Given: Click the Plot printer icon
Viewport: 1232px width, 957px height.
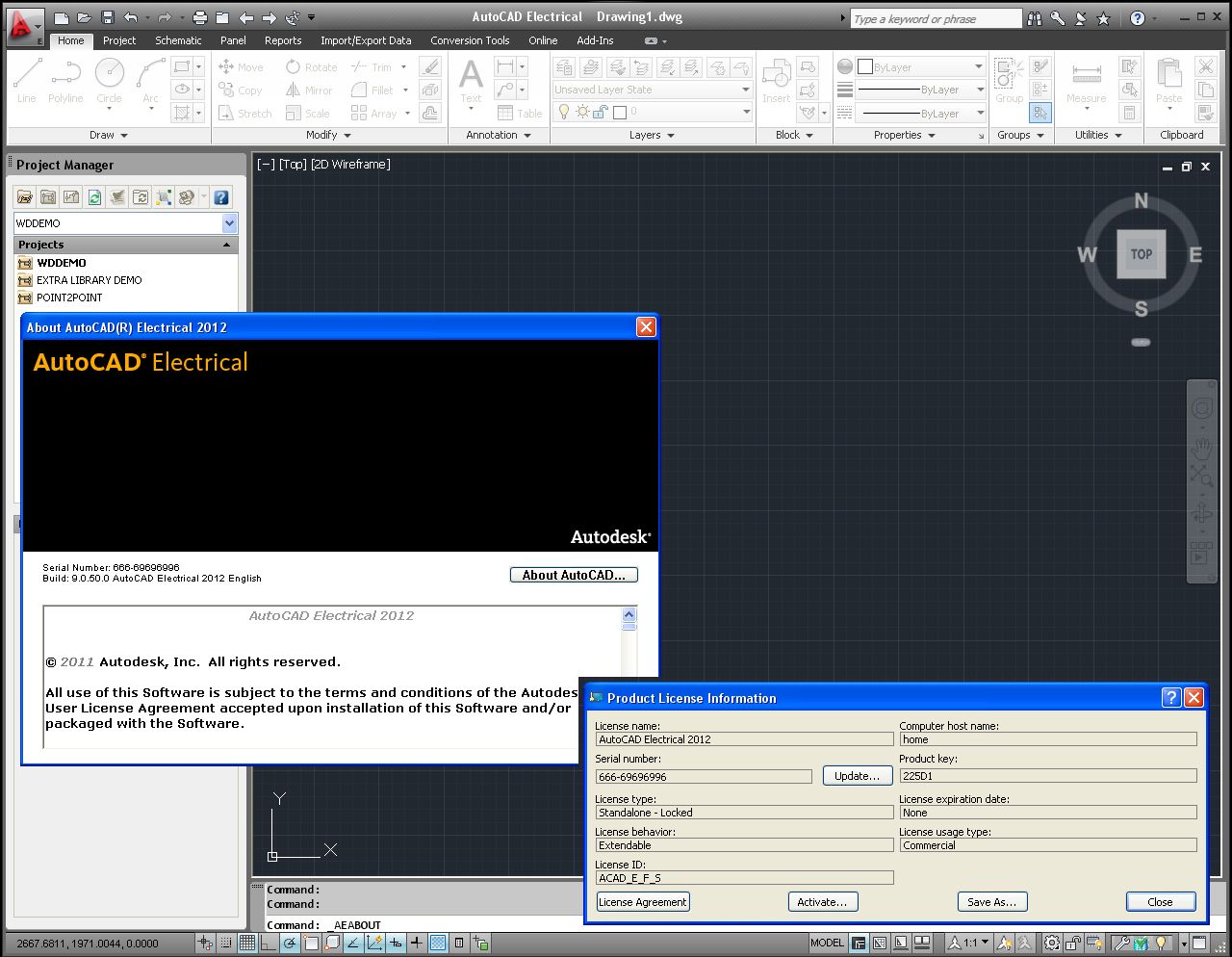Looking at the screenshot, I should (199, 17).
